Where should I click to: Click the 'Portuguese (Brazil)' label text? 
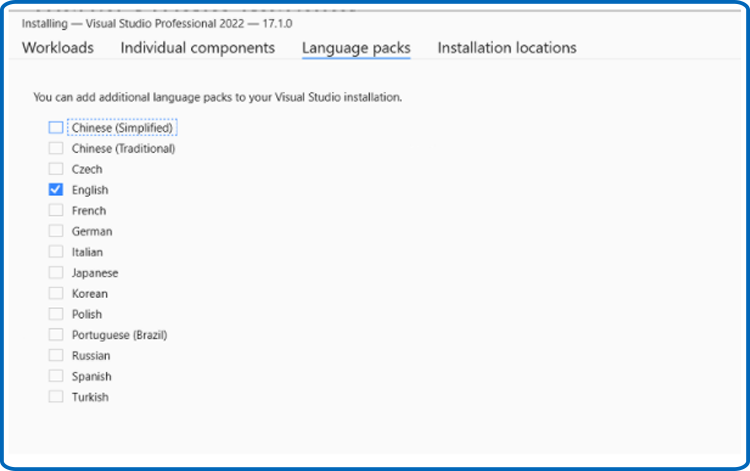[x=120, y=335]
